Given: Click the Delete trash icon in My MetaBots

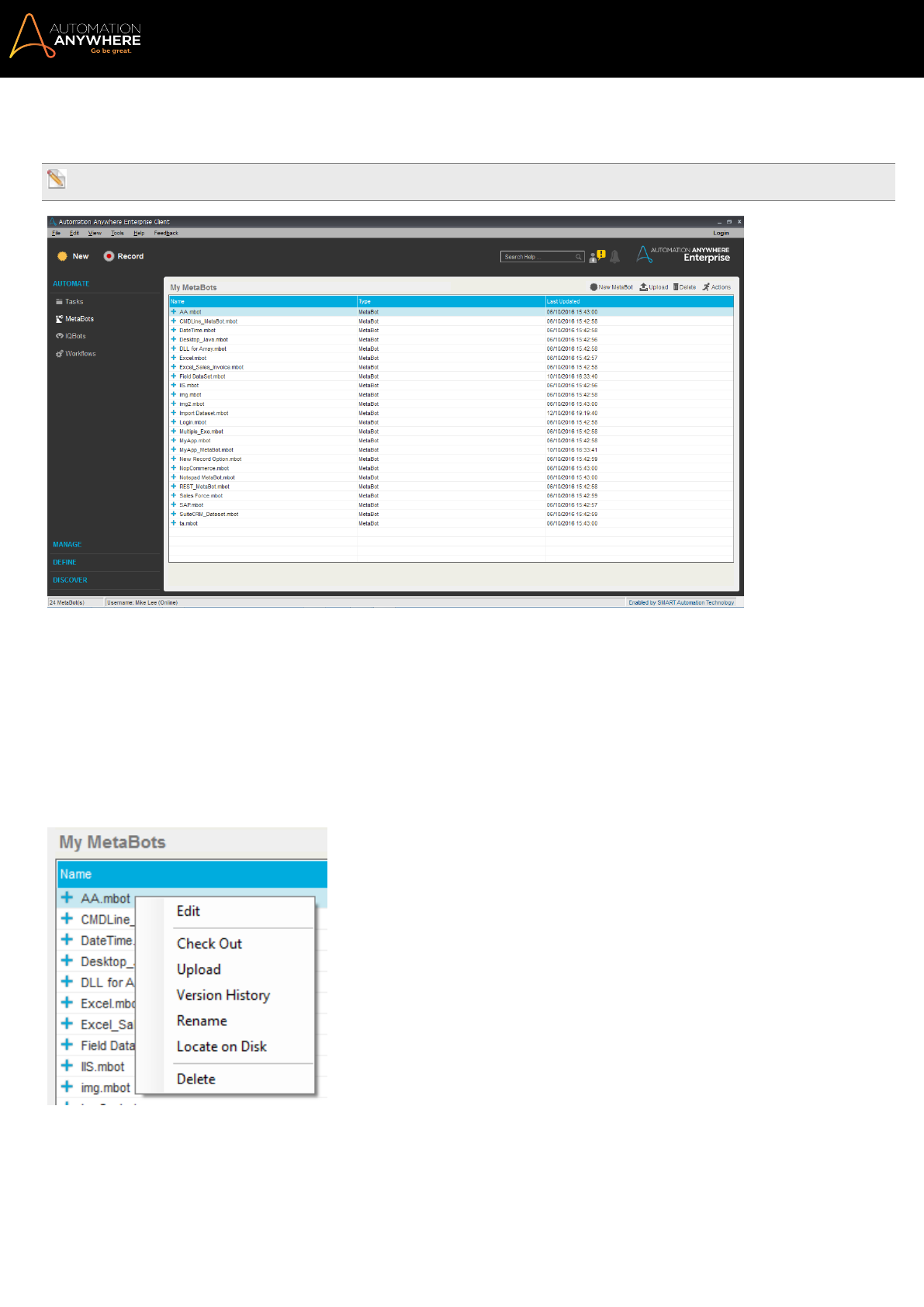Looking at the screenshot, I should click(676, 287).
